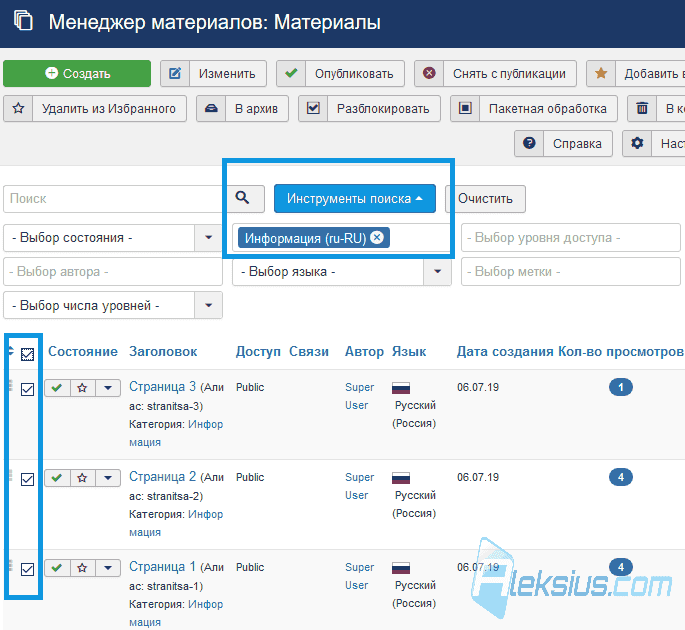Click the outline star icon beside Удалить из Избранного

(18, 108)
